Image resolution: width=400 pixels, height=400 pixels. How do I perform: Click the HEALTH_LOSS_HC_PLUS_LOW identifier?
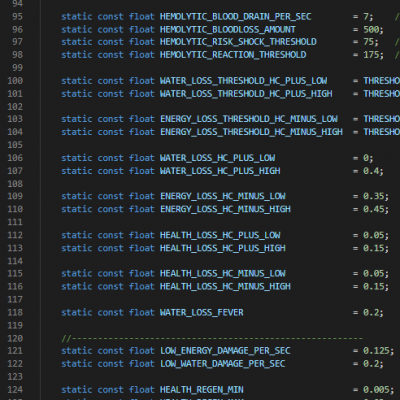click(x=220, y=235)
